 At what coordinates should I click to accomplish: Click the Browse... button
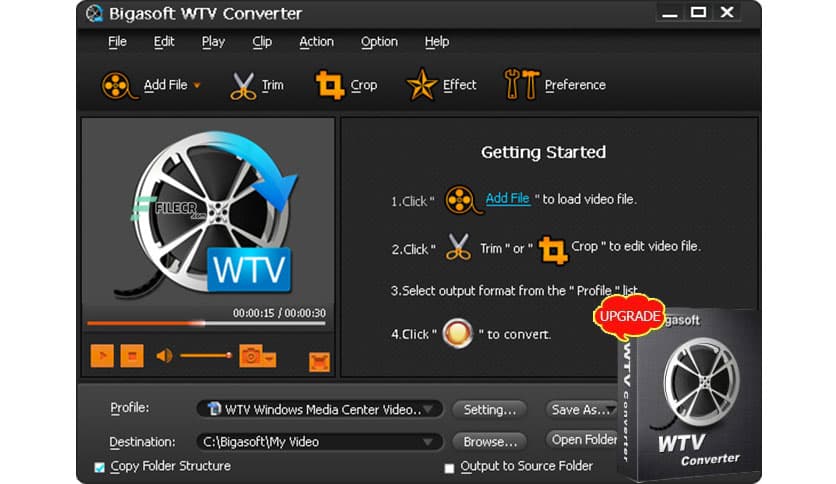pos(489,441)
